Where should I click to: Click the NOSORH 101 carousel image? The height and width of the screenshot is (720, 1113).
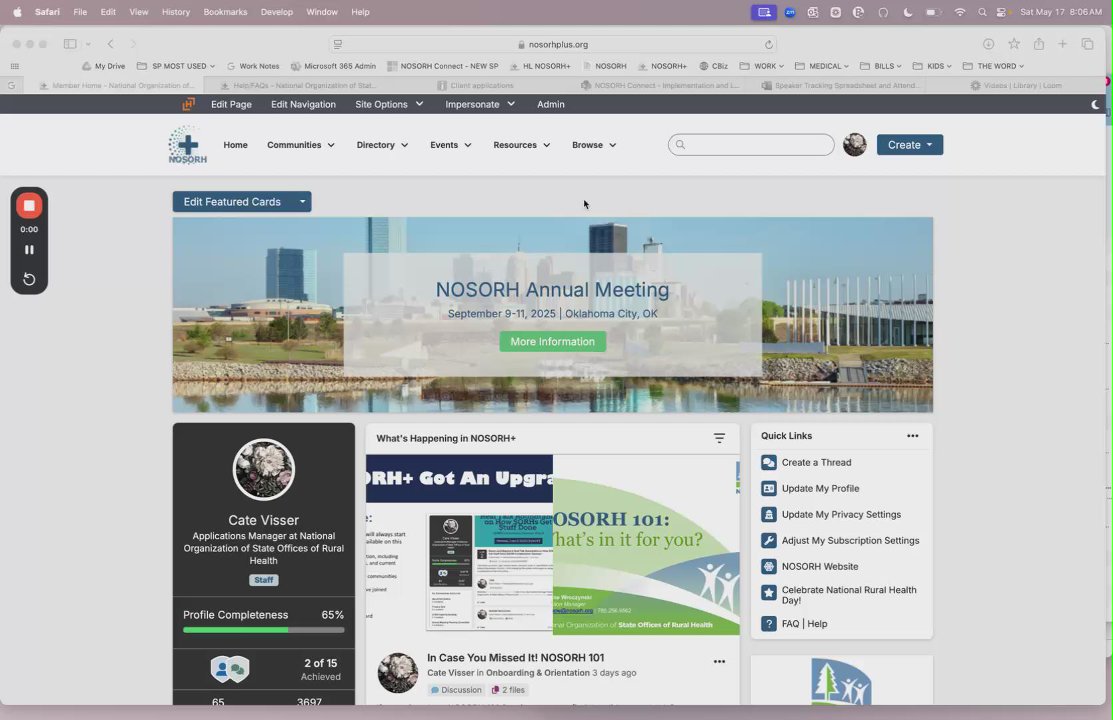pyautogui.click(x=646, y=545)
